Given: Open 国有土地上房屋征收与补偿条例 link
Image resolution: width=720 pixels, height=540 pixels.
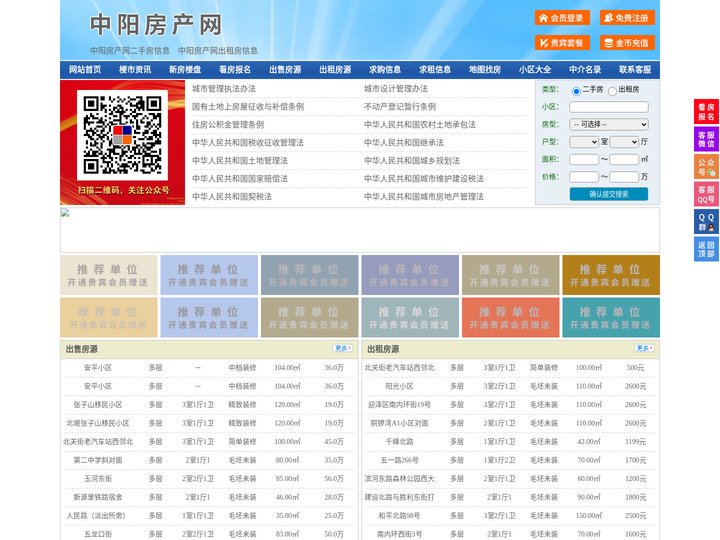Looking at the screenshot, I should [248, 107].
